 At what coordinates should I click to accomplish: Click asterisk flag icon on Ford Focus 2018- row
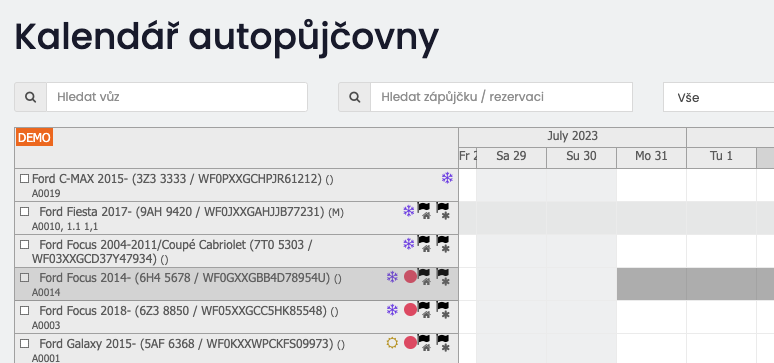coord(443,310)
